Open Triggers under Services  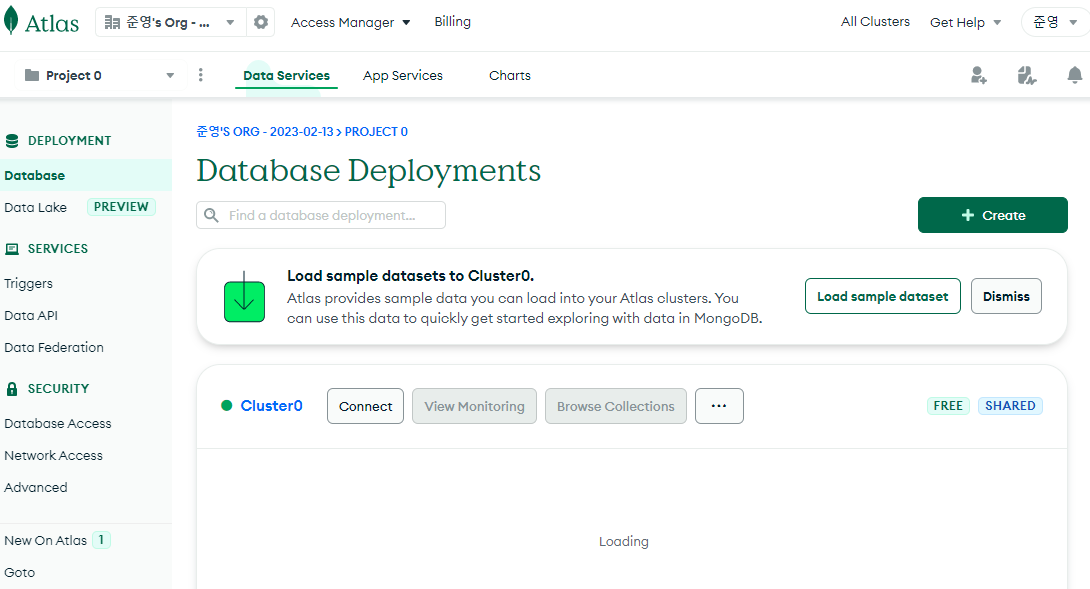(x=29, y=284)
